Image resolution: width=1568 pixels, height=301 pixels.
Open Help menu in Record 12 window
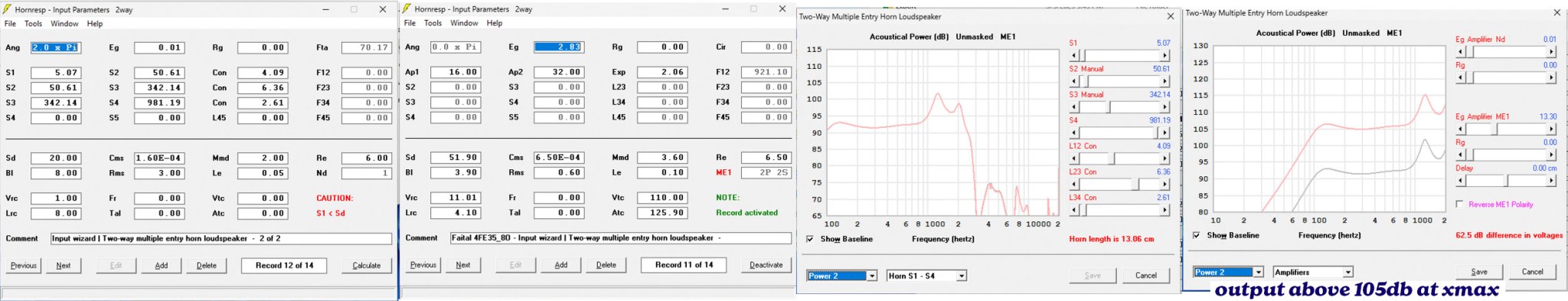95,24
